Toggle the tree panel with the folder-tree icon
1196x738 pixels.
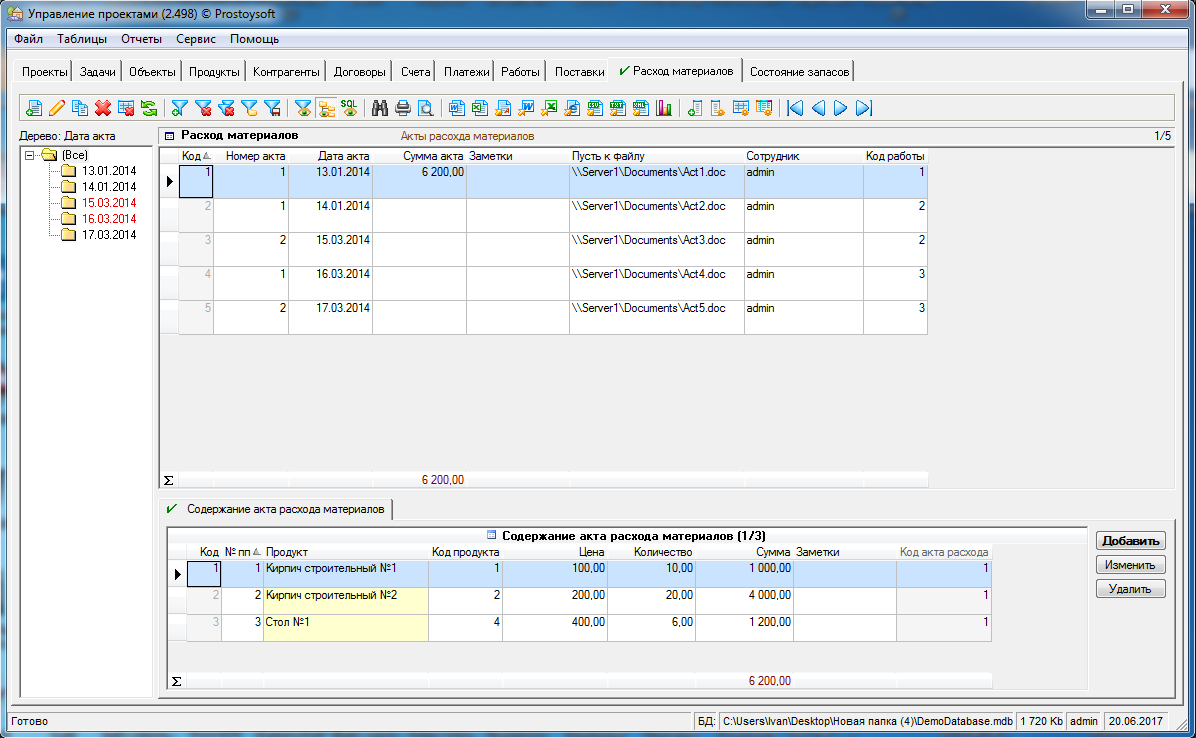point(326,108)
